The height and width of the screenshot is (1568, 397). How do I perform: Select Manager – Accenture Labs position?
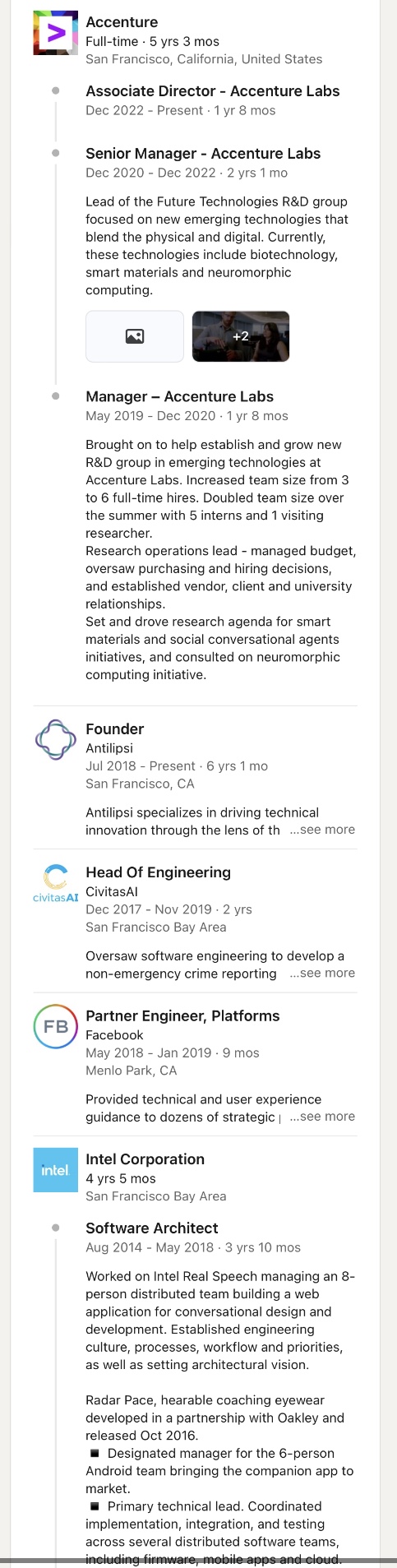pyautogui.click(x=180, y=396)
